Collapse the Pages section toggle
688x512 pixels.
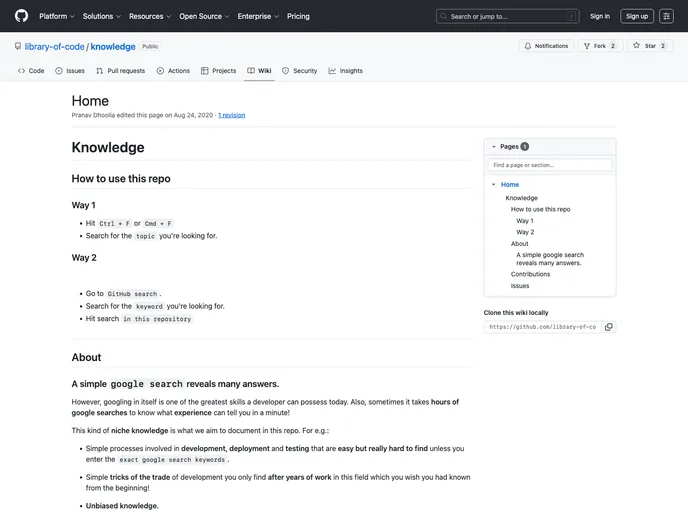tap(493, 146)
